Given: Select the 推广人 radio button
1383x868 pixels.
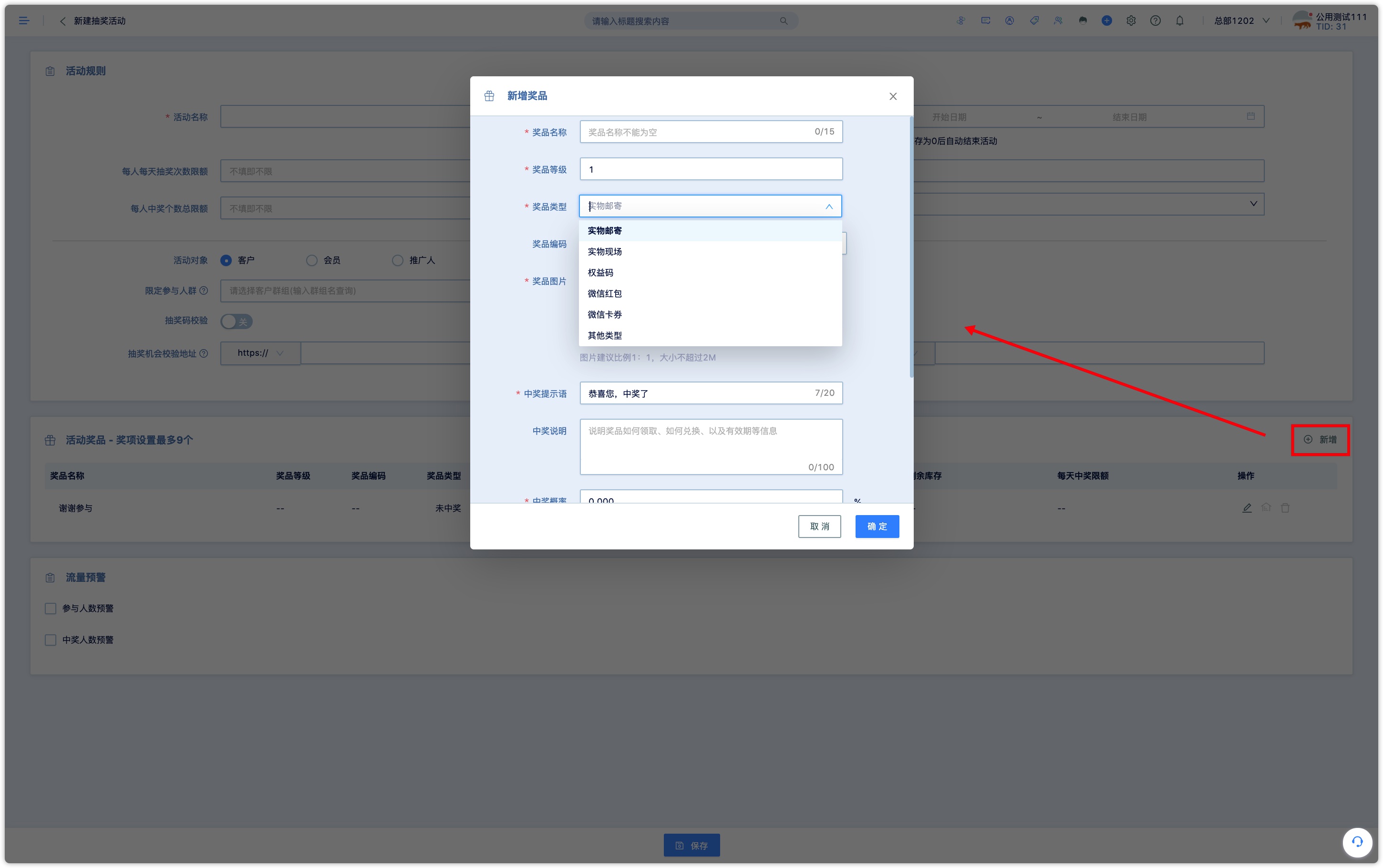Looking at the screenshot, I should click(x=397, y=260).
